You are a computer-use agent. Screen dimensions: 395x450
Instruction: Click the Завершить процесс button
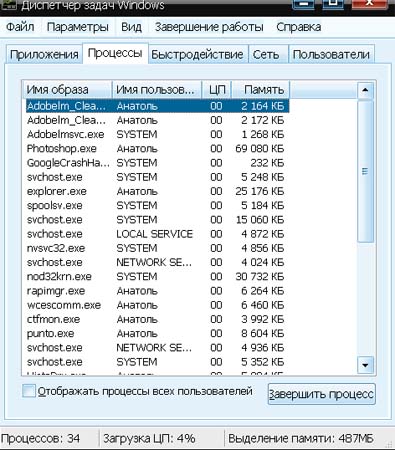[x=322, y=394]
